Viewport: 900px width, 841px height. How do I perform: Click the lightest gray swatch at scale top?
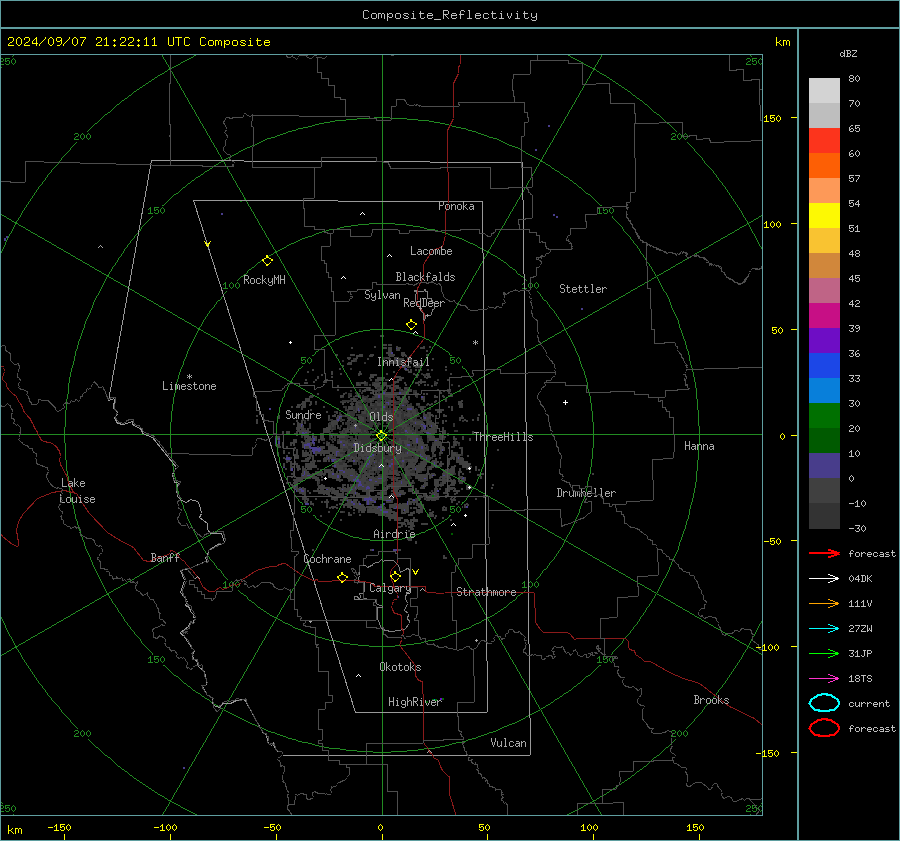(824, 91)
